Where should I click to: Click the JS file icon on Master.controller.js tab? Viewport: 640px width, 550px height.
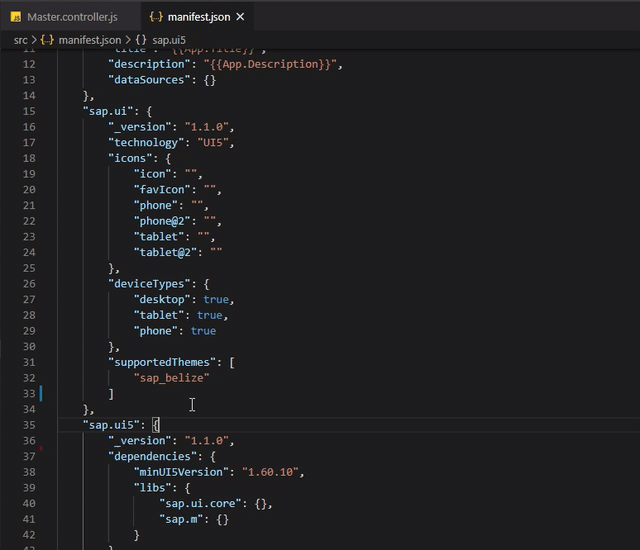pyautogui.click(x=16, y=17)
